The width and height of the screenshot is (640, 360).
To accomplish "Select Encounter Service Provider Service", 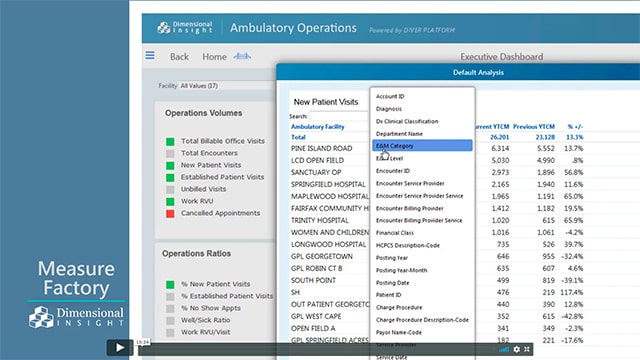I will pyautogui.click(x=420, y=196).
